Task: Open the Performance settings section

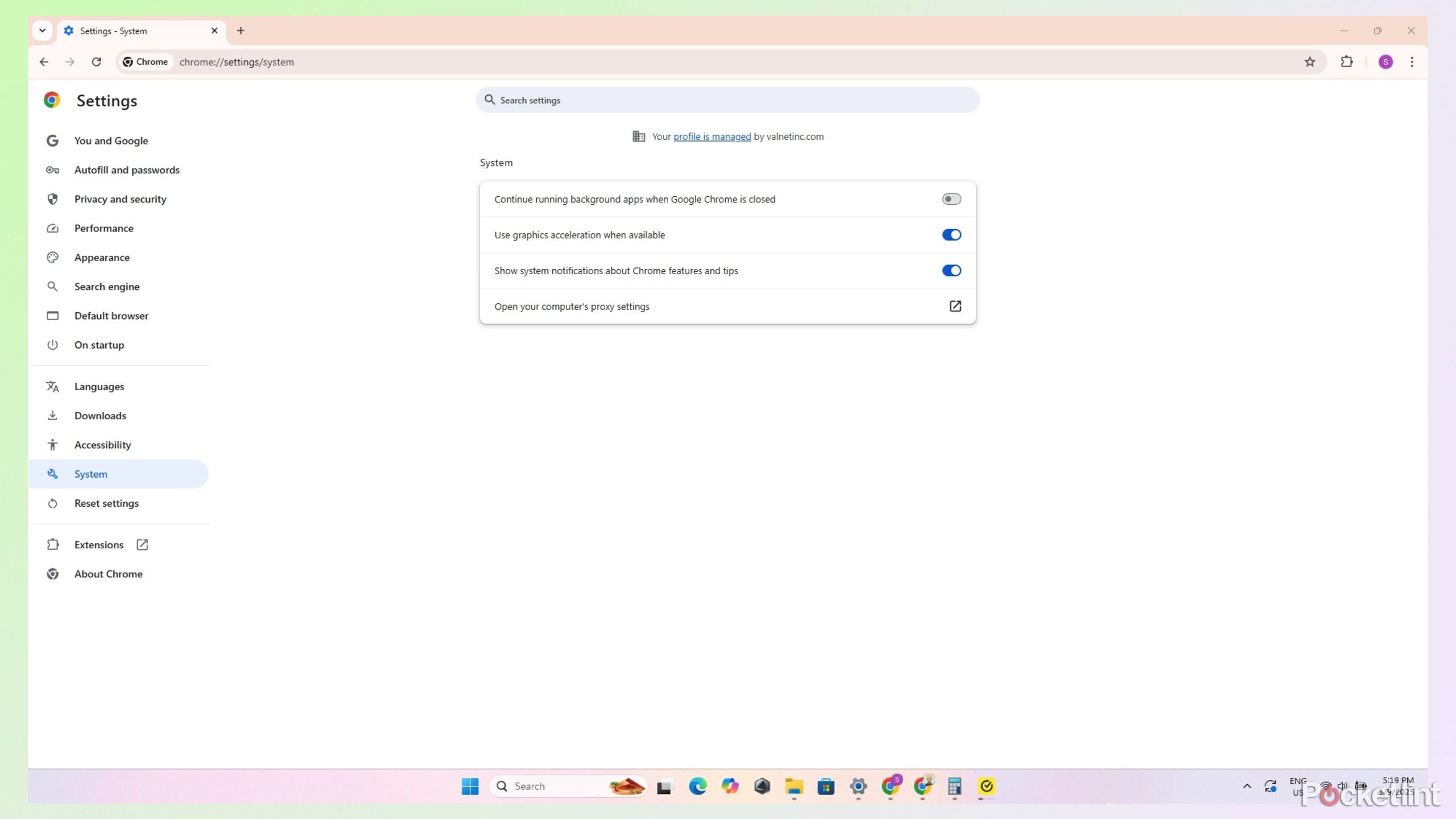Action: 104,228
